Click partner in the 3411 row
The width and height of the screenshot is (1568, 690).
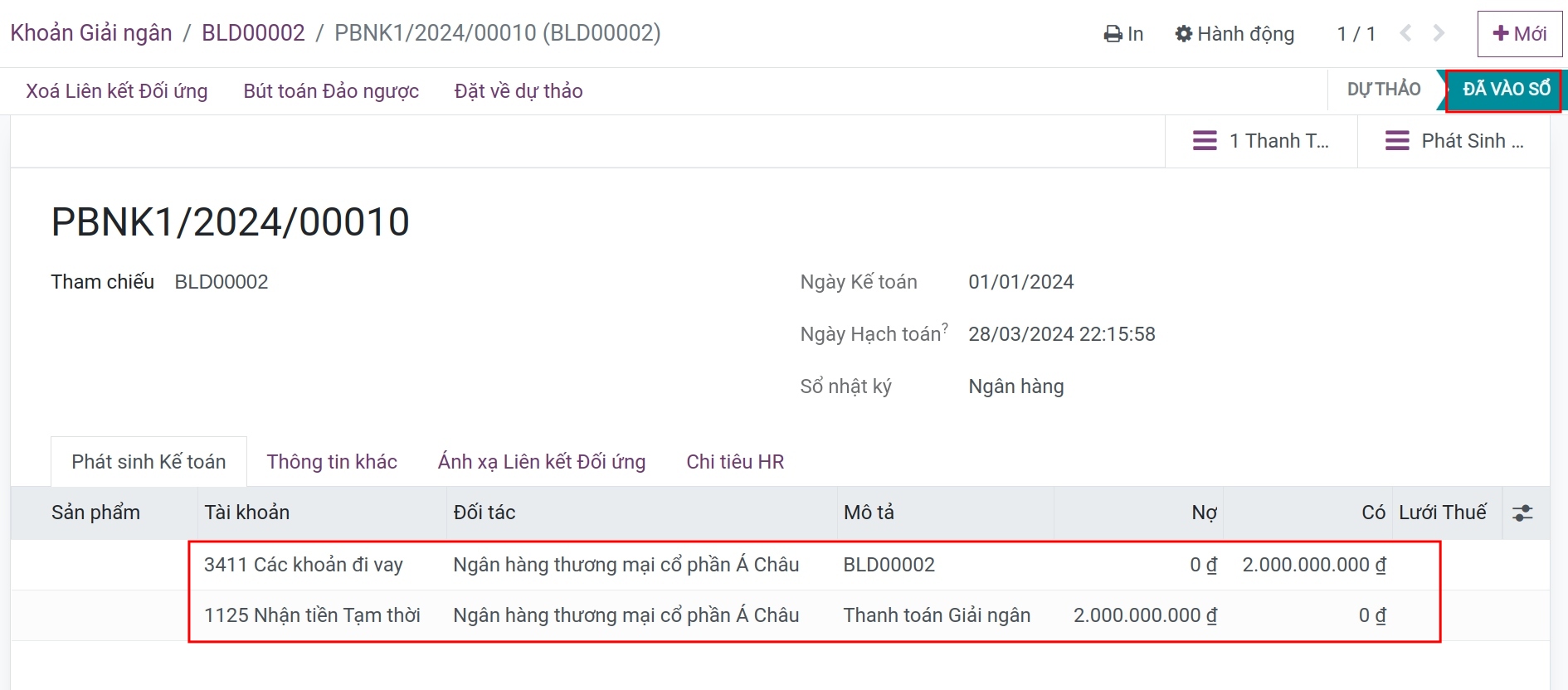click(x=626, y=565)
